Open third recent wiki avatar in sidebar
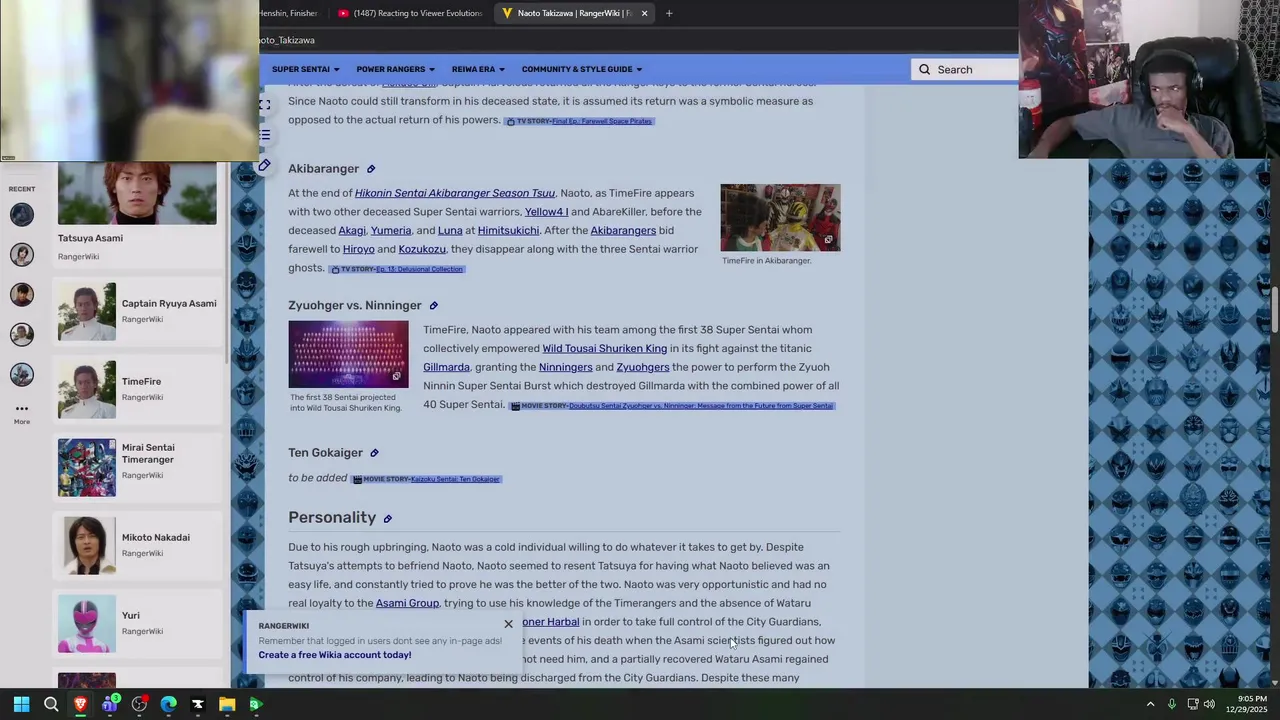 (x=22, y=294)
